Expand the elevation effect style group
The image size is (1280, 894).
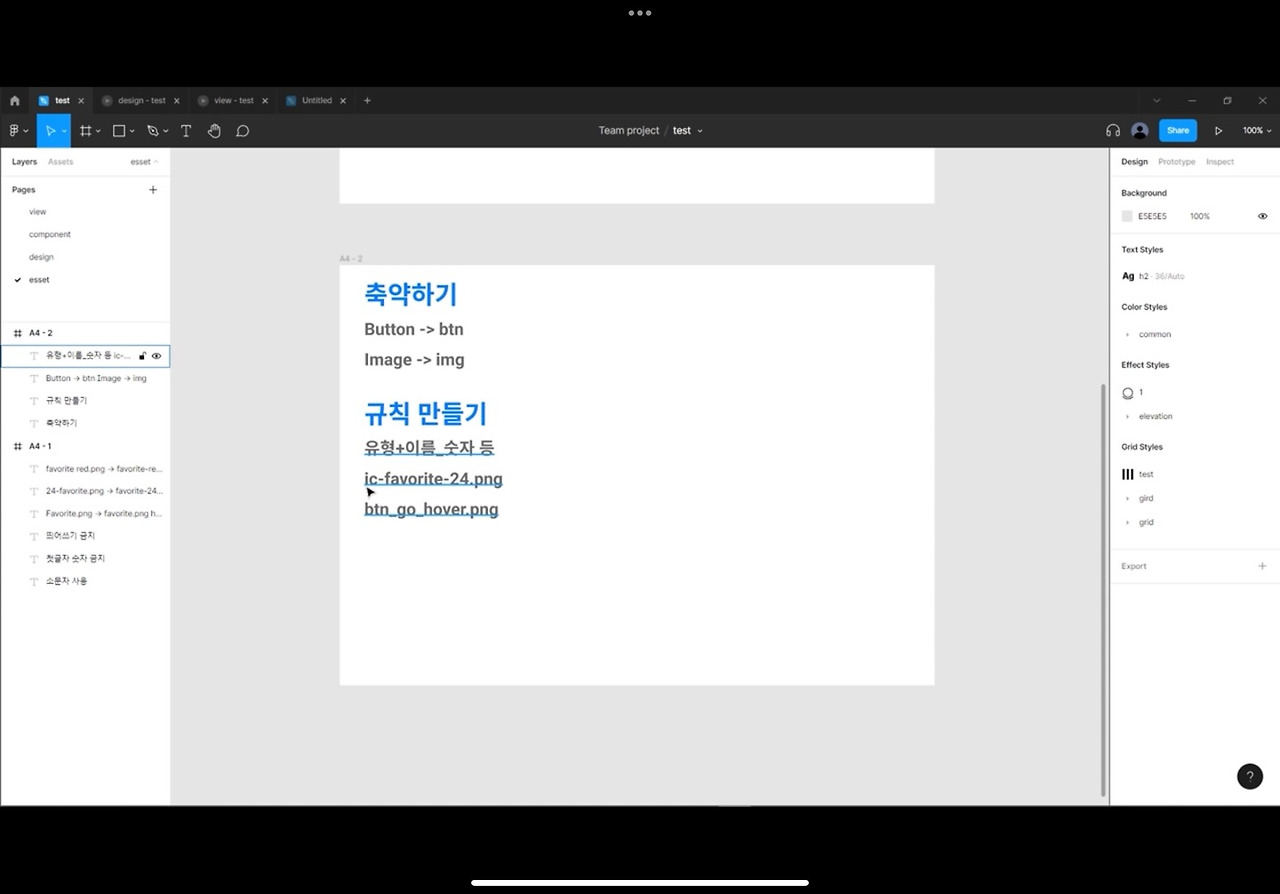point(1128,416)
